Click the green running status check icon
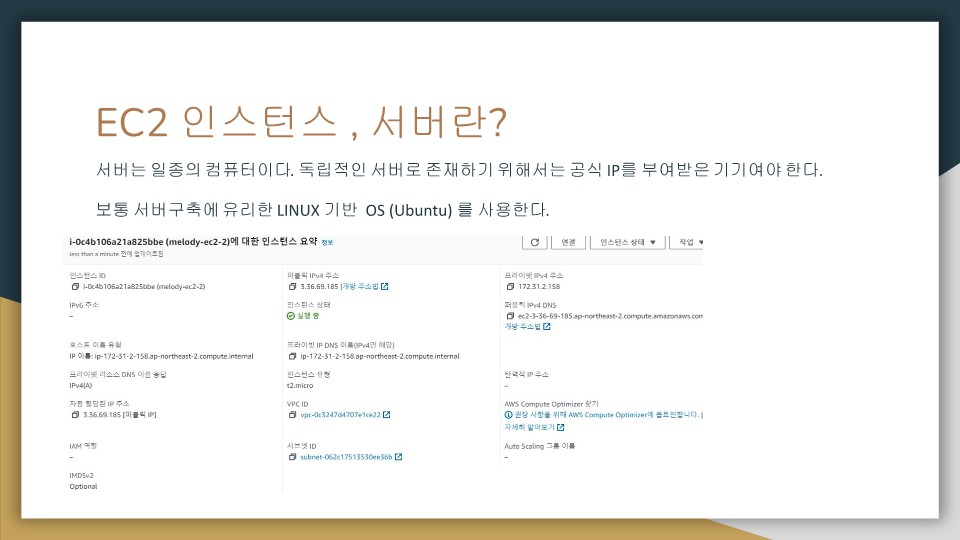 point(291,316)
